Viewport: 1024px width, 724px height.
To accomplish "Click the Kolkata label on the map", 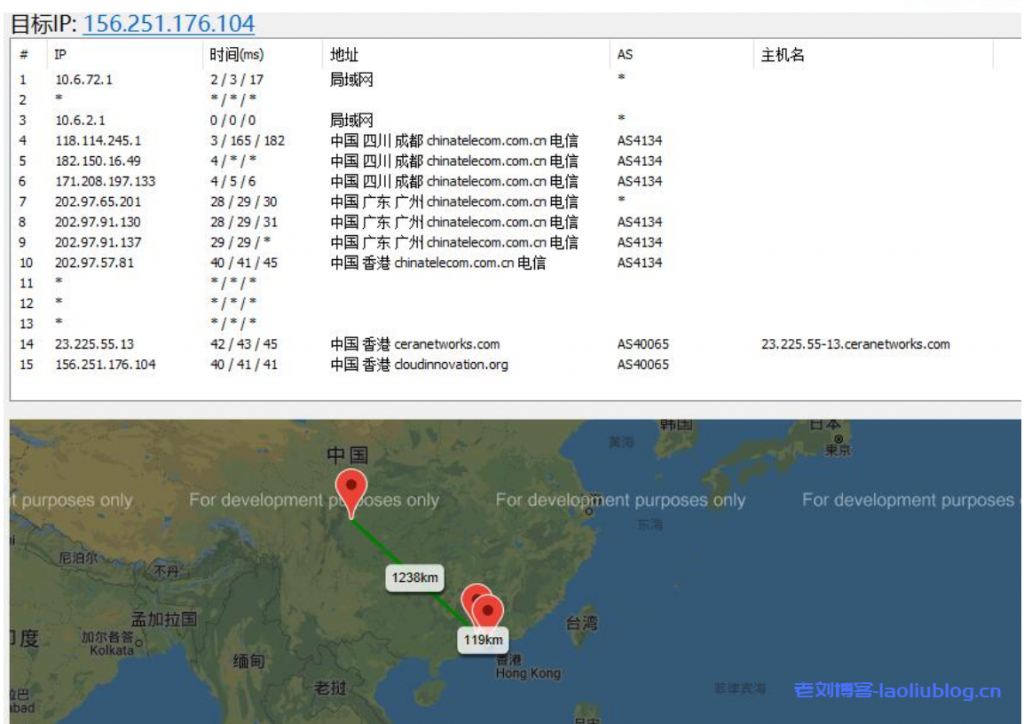I will point(111,650).
